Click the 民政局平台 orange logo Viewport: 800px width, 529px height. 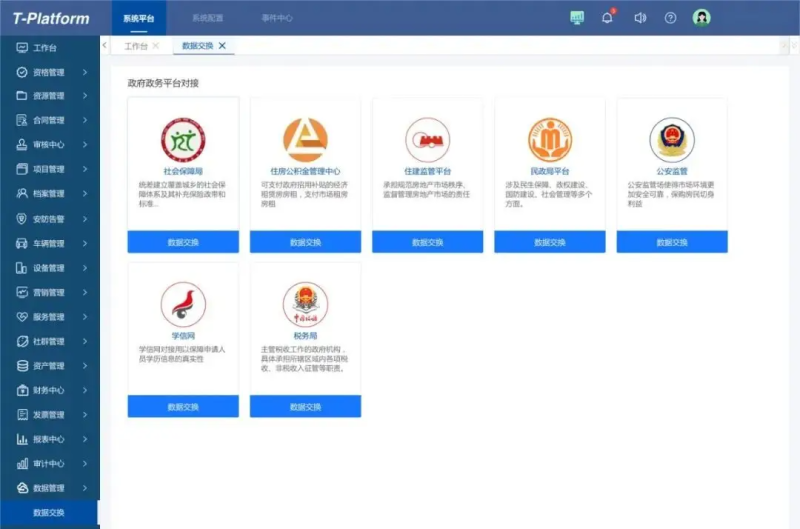coord(549,140)
